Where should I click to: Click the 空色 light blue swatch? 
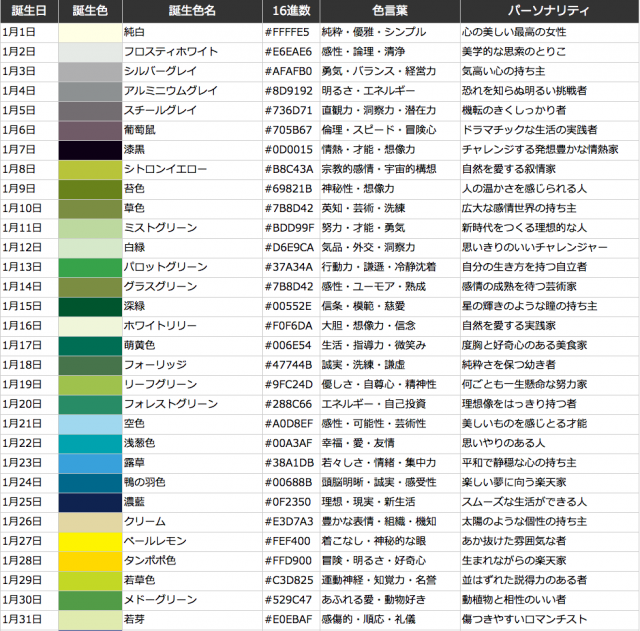(89, 424)
